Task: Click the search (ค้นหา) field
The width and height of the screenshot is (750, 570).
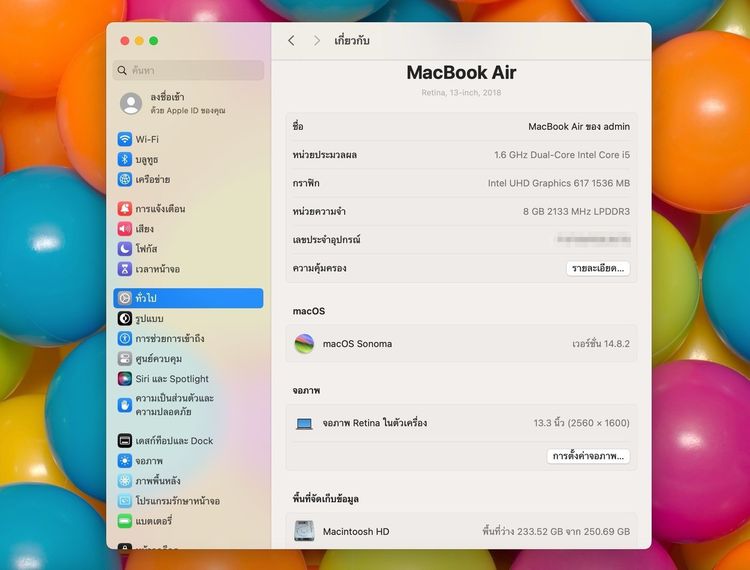Action: pyautogui.click(x=188, y=70)
